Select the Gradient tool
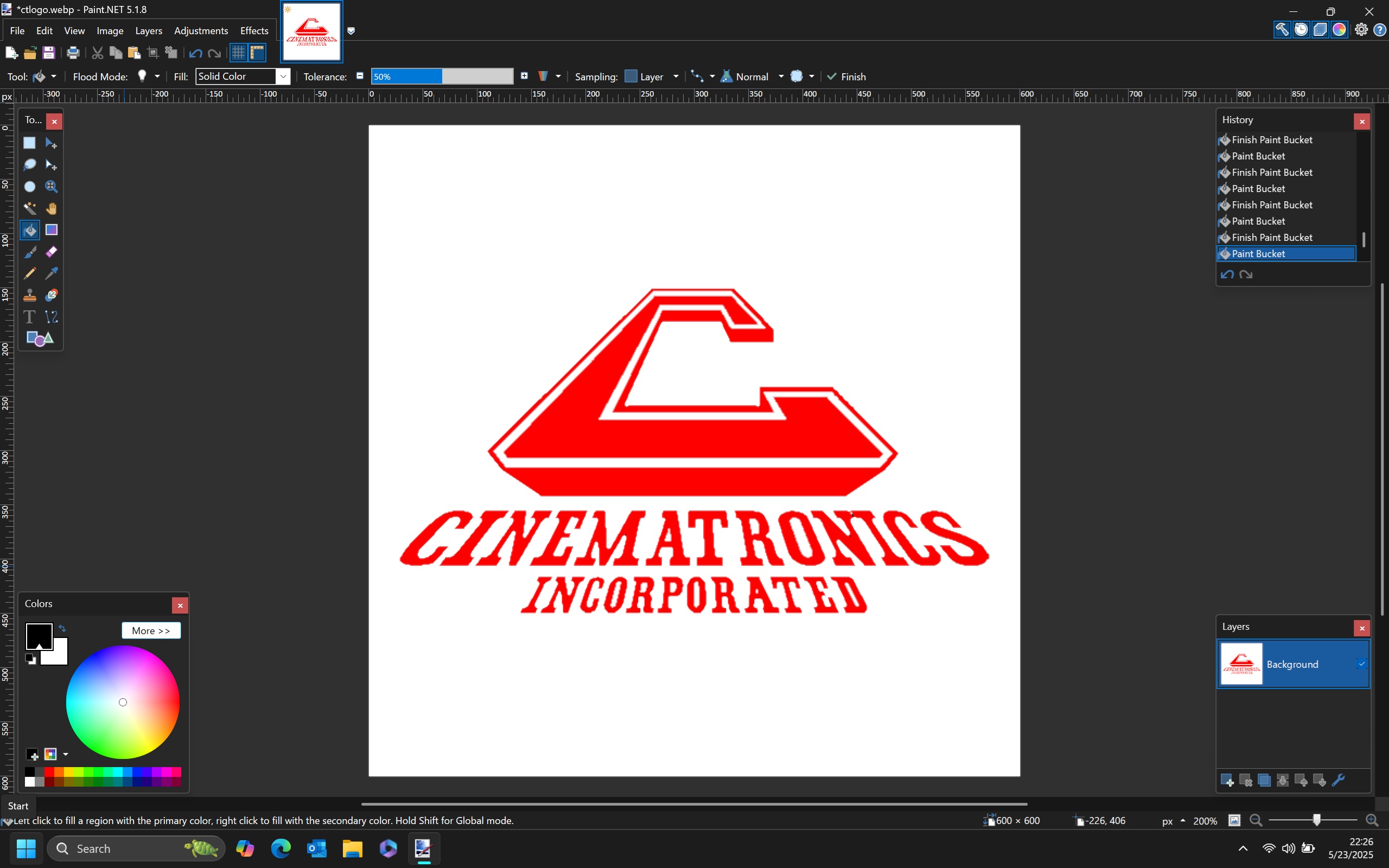This screenshot has height=868, width=1389. pyautogui.click(x=51, y=230)
